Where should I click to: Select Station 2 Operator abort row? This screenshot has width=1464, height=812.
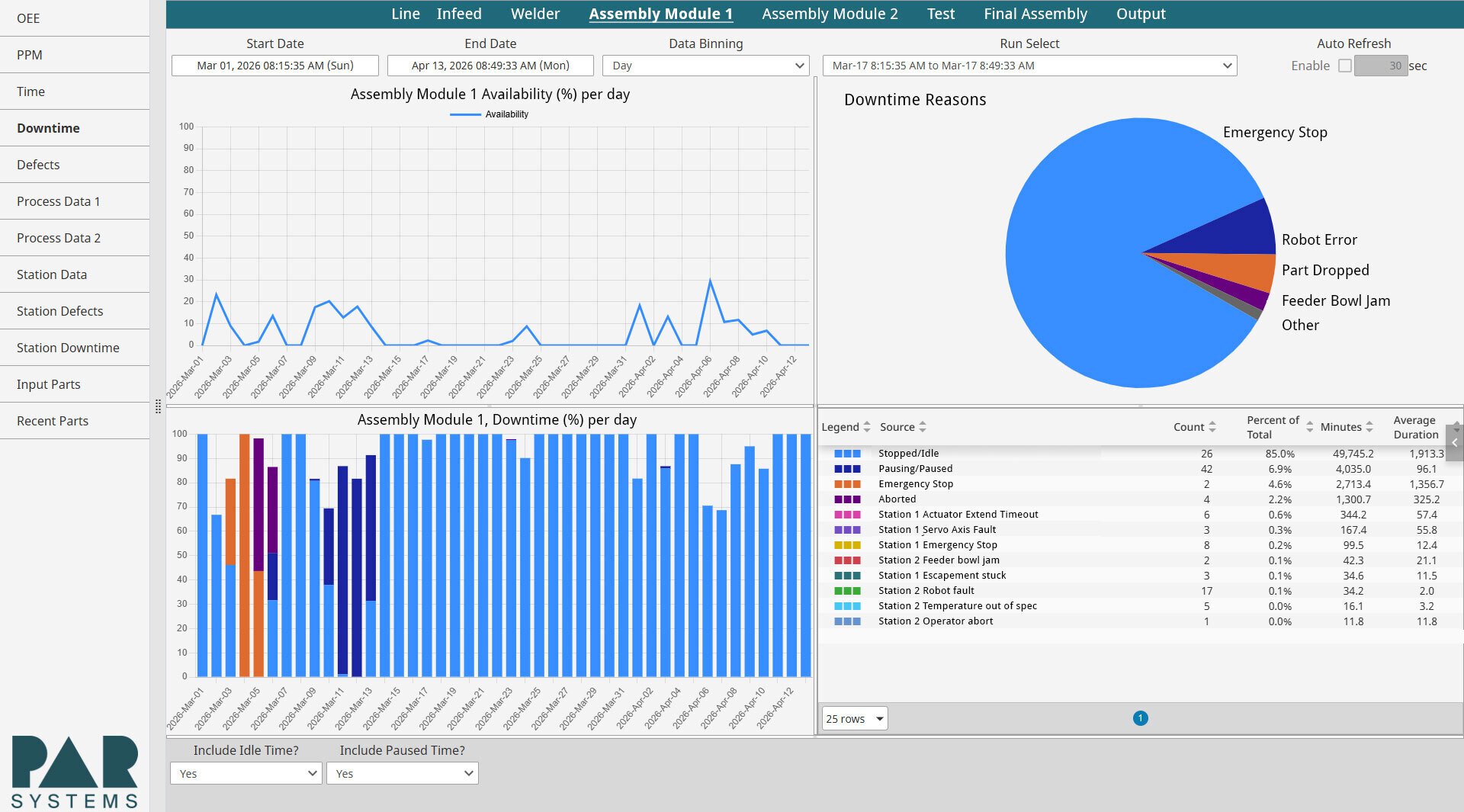coord(1140,621)
